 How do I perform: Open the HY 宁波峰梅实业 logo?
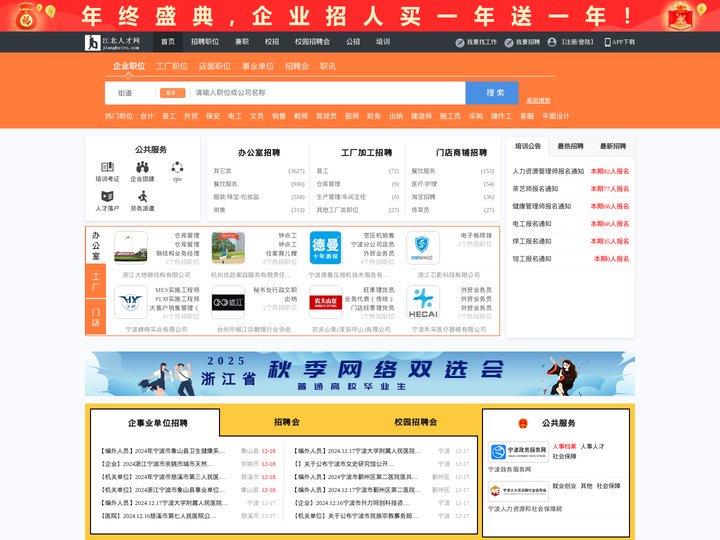coord(130,302)
